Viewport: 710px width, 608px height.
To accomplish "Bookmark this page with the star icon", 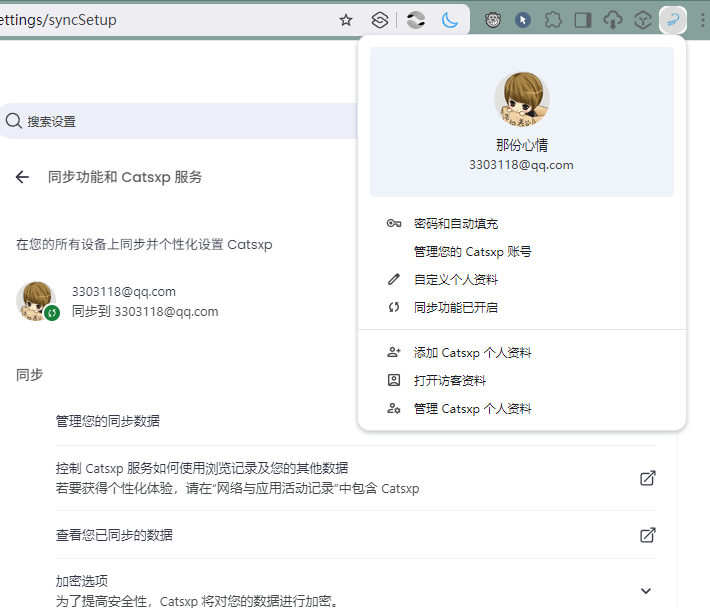I will tap(346, 20).
